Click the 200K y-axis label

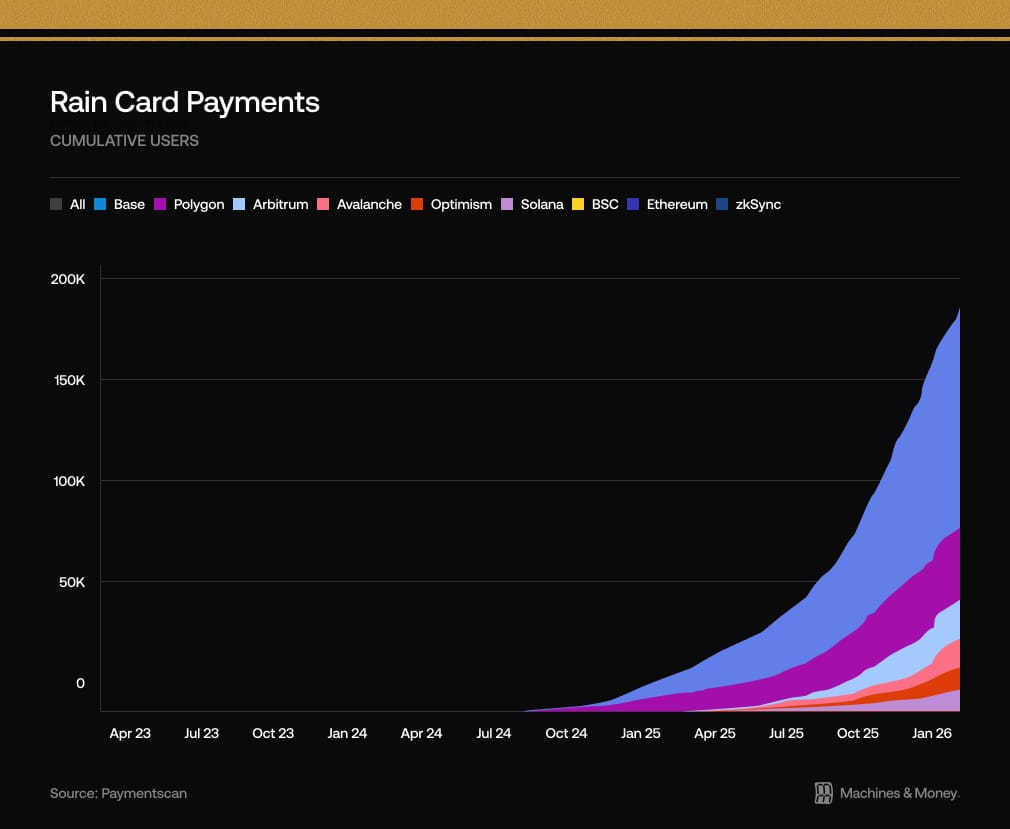click(68, 279)
